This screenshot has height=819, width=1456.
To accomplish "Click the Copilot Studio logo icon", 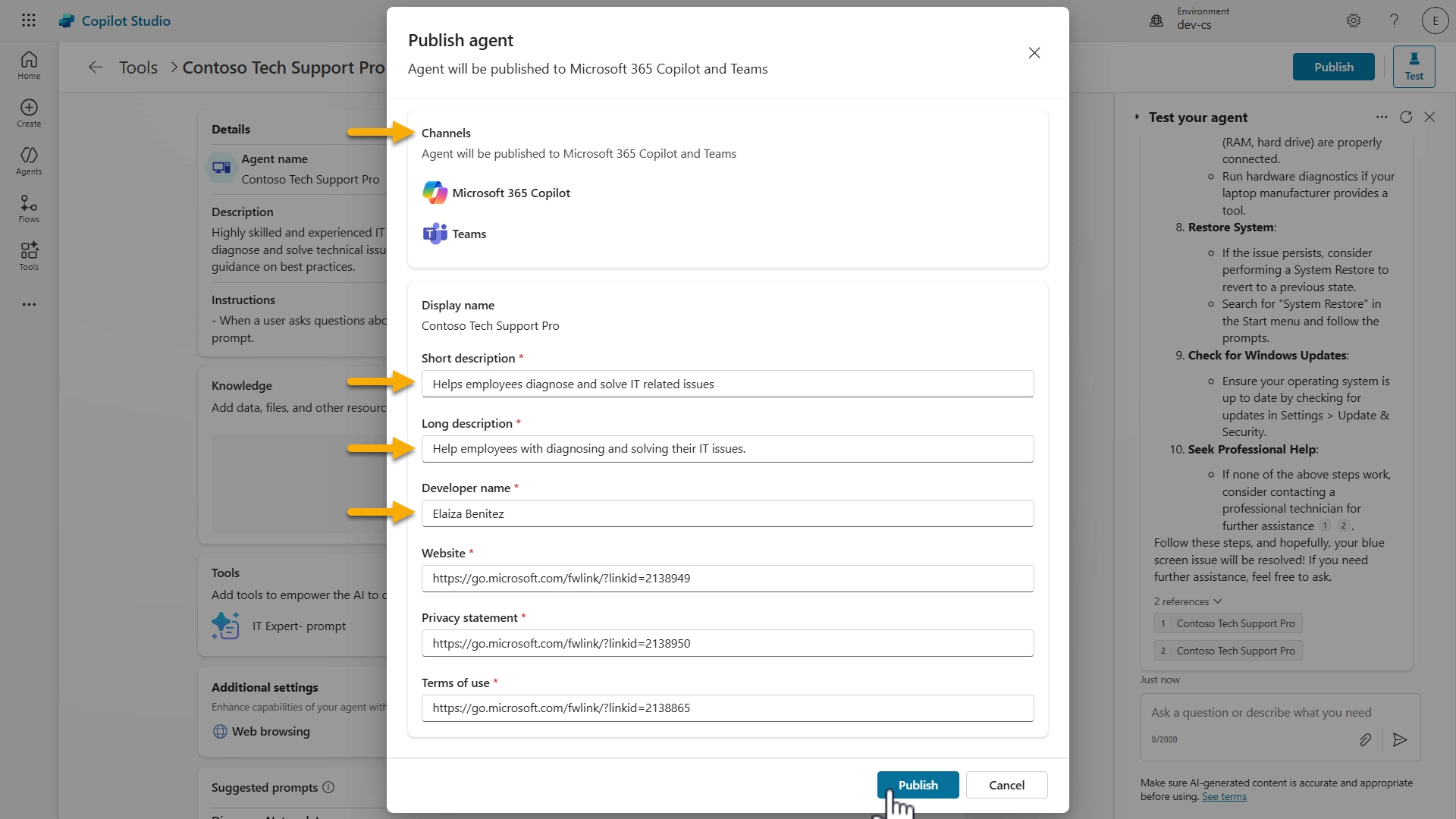I will pyautogui.click(x=67, y=21).
